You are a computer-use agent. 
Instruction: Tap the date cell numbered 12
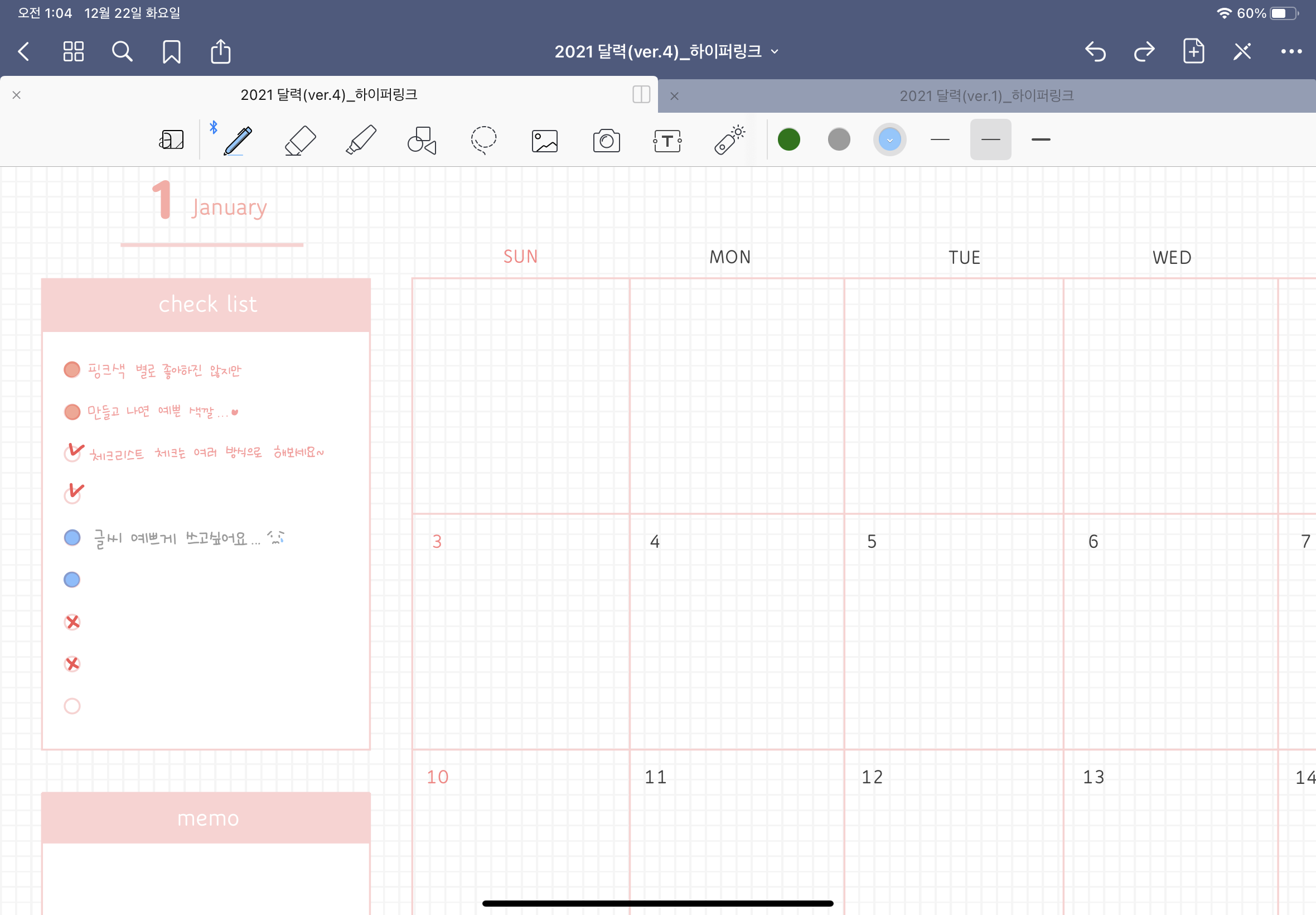pos(954,832)
